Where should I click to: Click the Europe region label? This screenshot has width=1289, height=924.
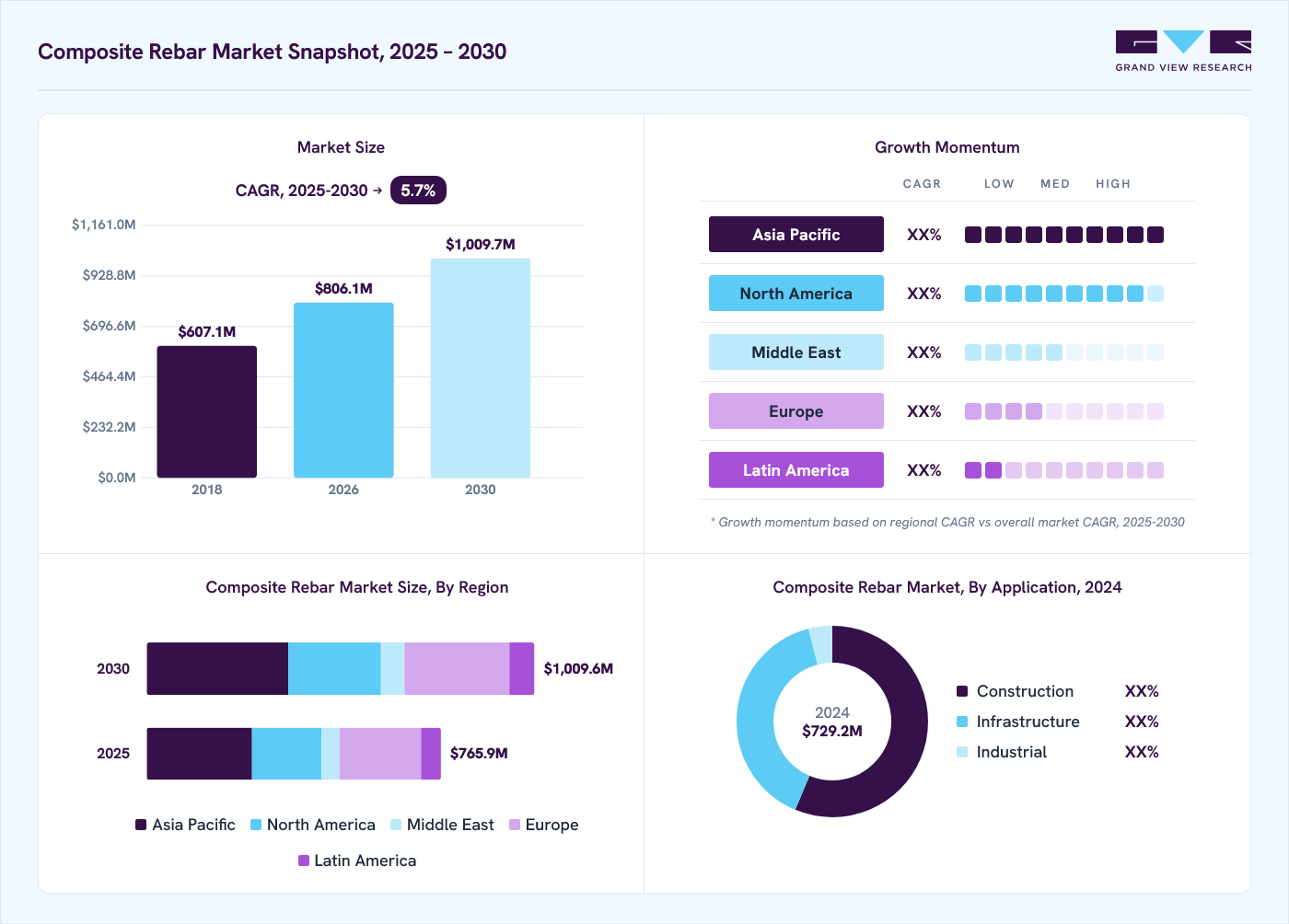[796, 411]
